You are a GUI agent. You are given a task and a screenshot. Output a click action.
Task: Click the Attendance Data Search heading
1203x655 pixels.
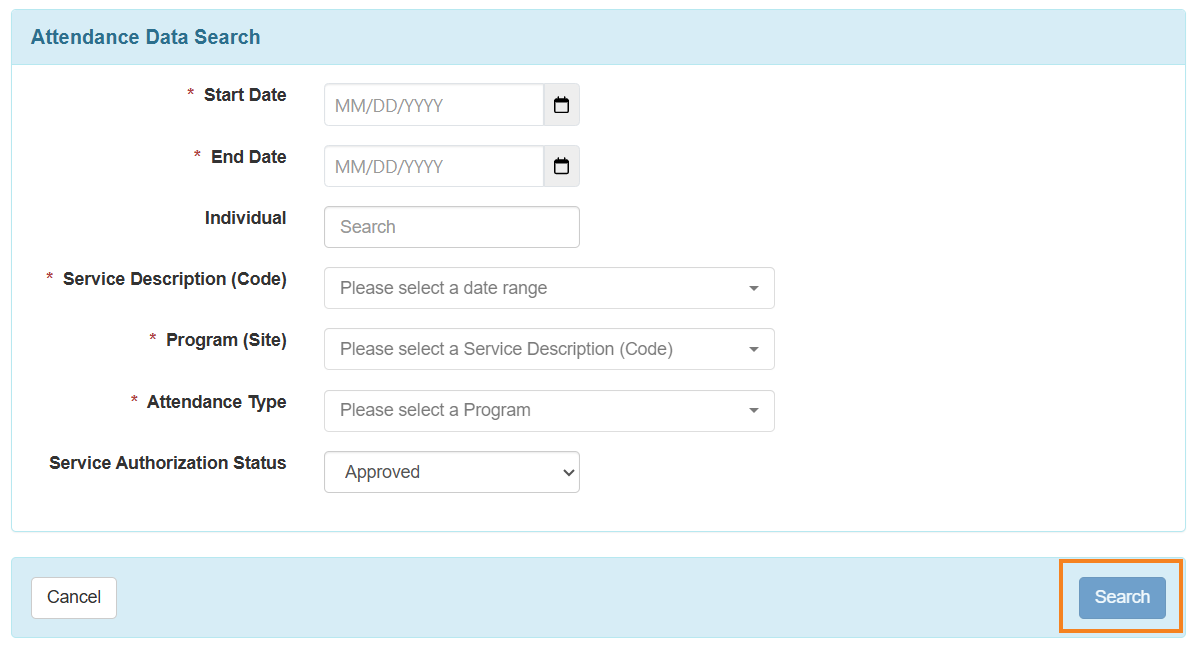click(x=146, y=37)
